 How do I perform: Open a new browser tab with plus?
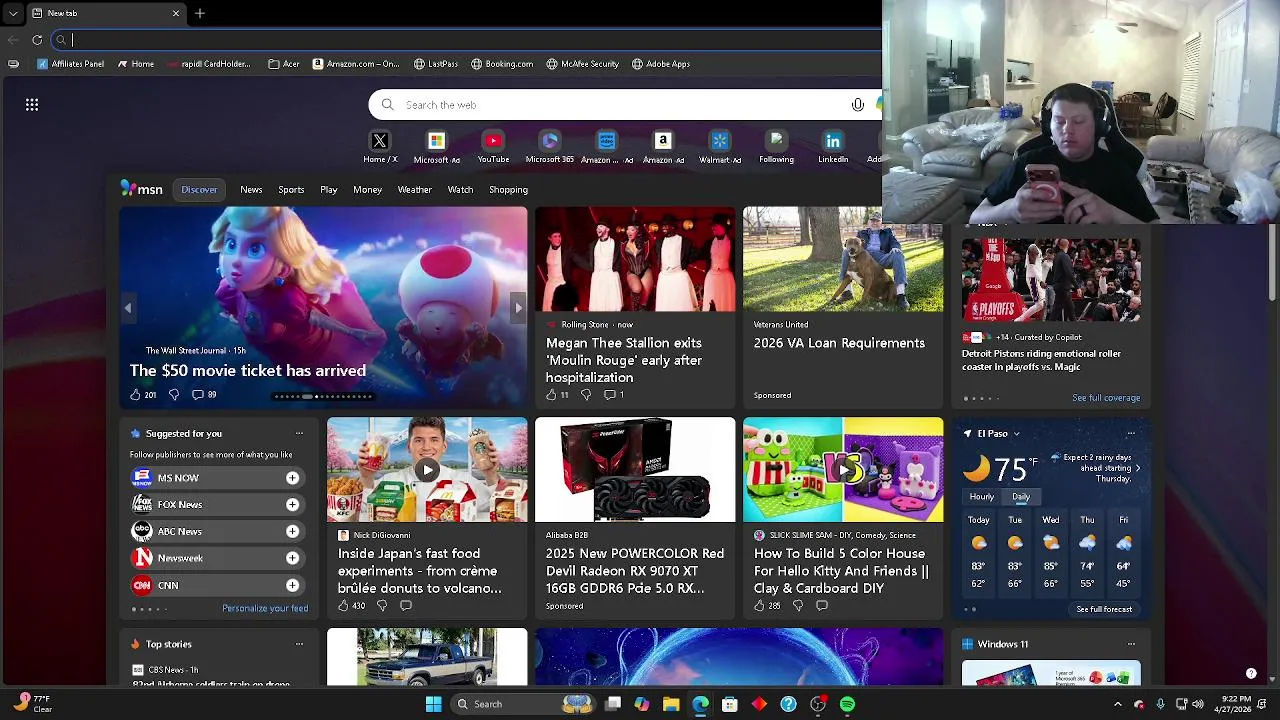click(200, 13)
